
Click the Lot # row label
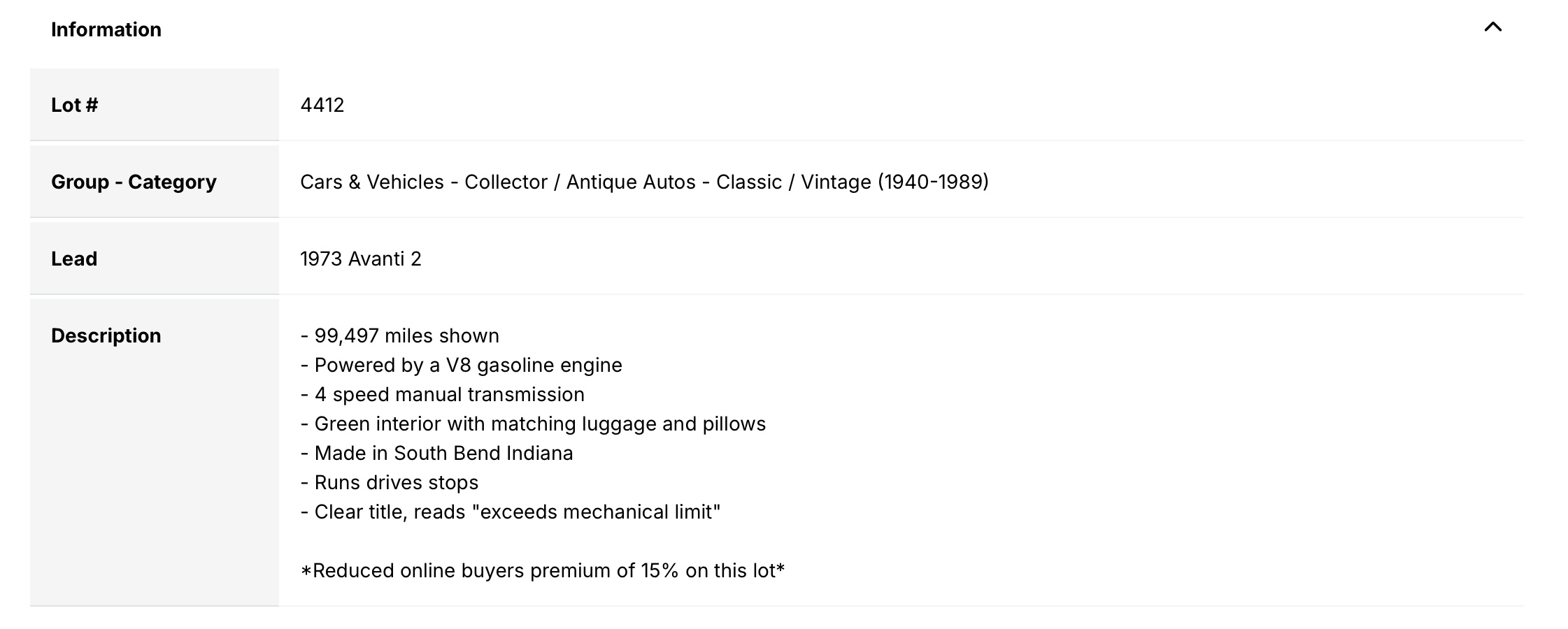pyautogui.click(x=74, y=105)
